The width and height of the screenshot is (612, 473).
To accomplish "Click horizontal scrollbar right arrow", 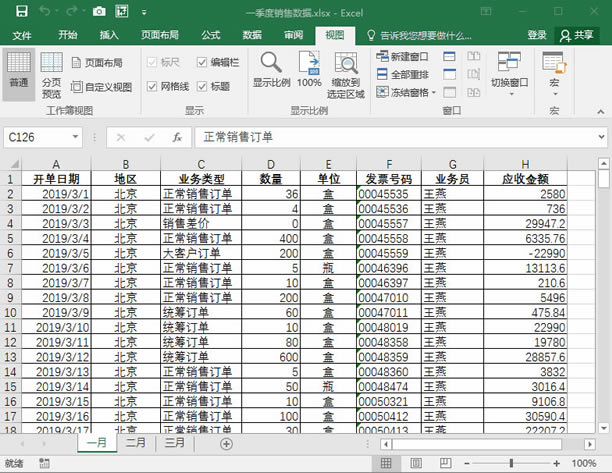I will click(x=590, y=444).
